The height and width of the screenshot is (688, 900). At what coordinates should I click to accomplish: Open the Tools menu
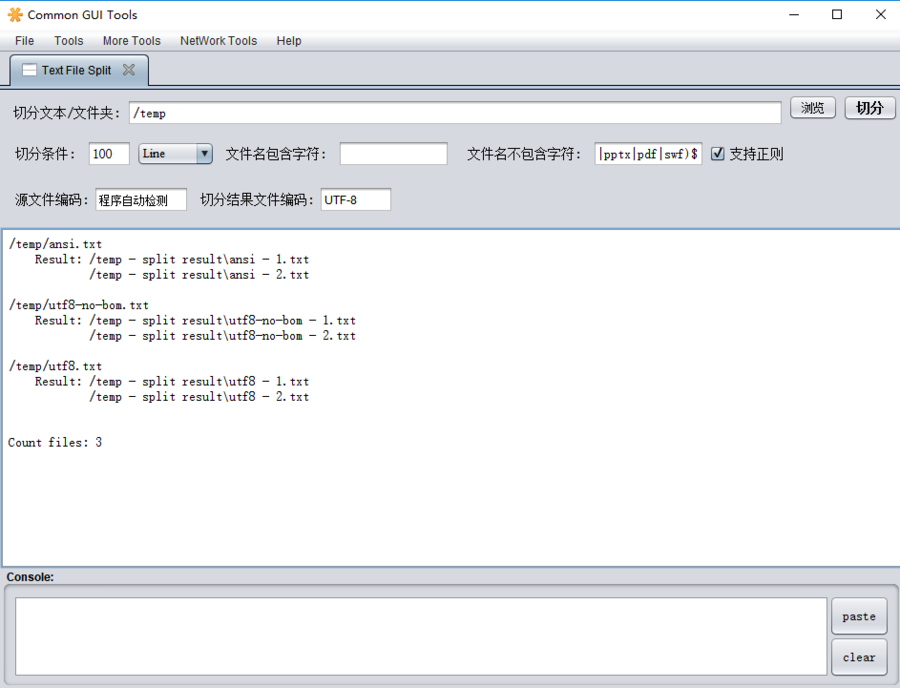[x=69, y=41]
